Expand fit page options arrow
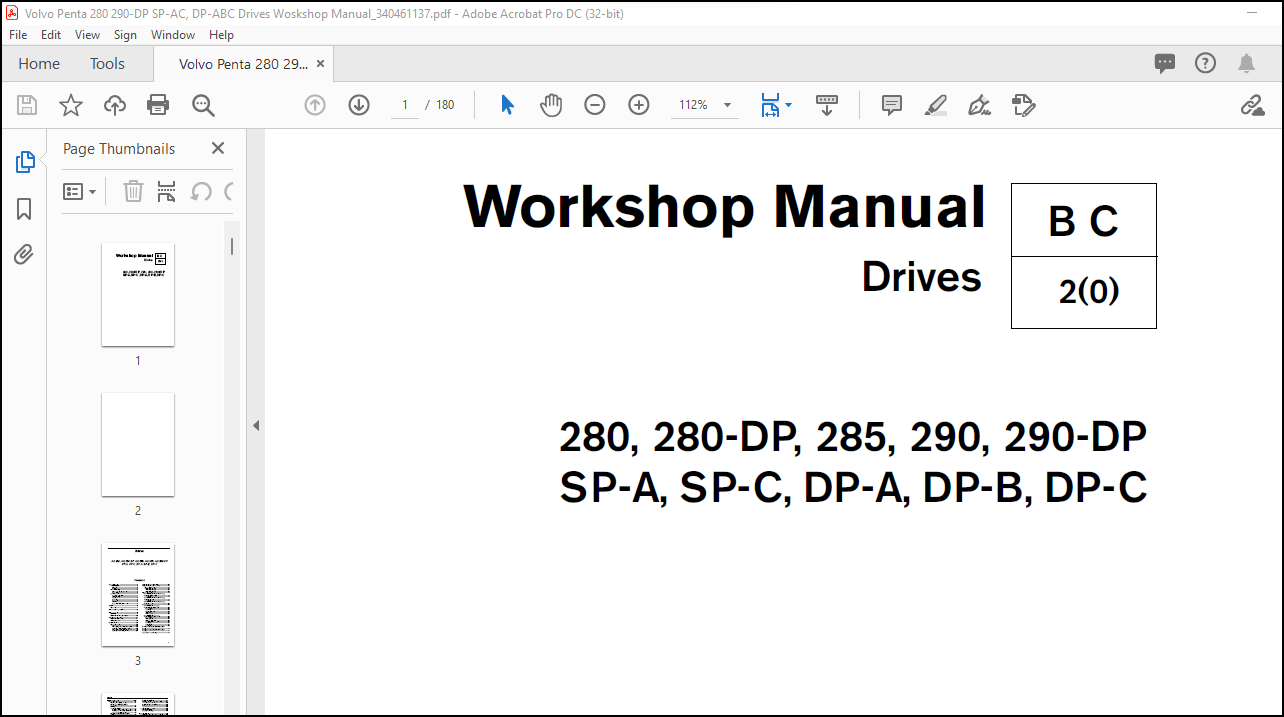Screen dimensions: 1284x717 (x=788, y=105)
